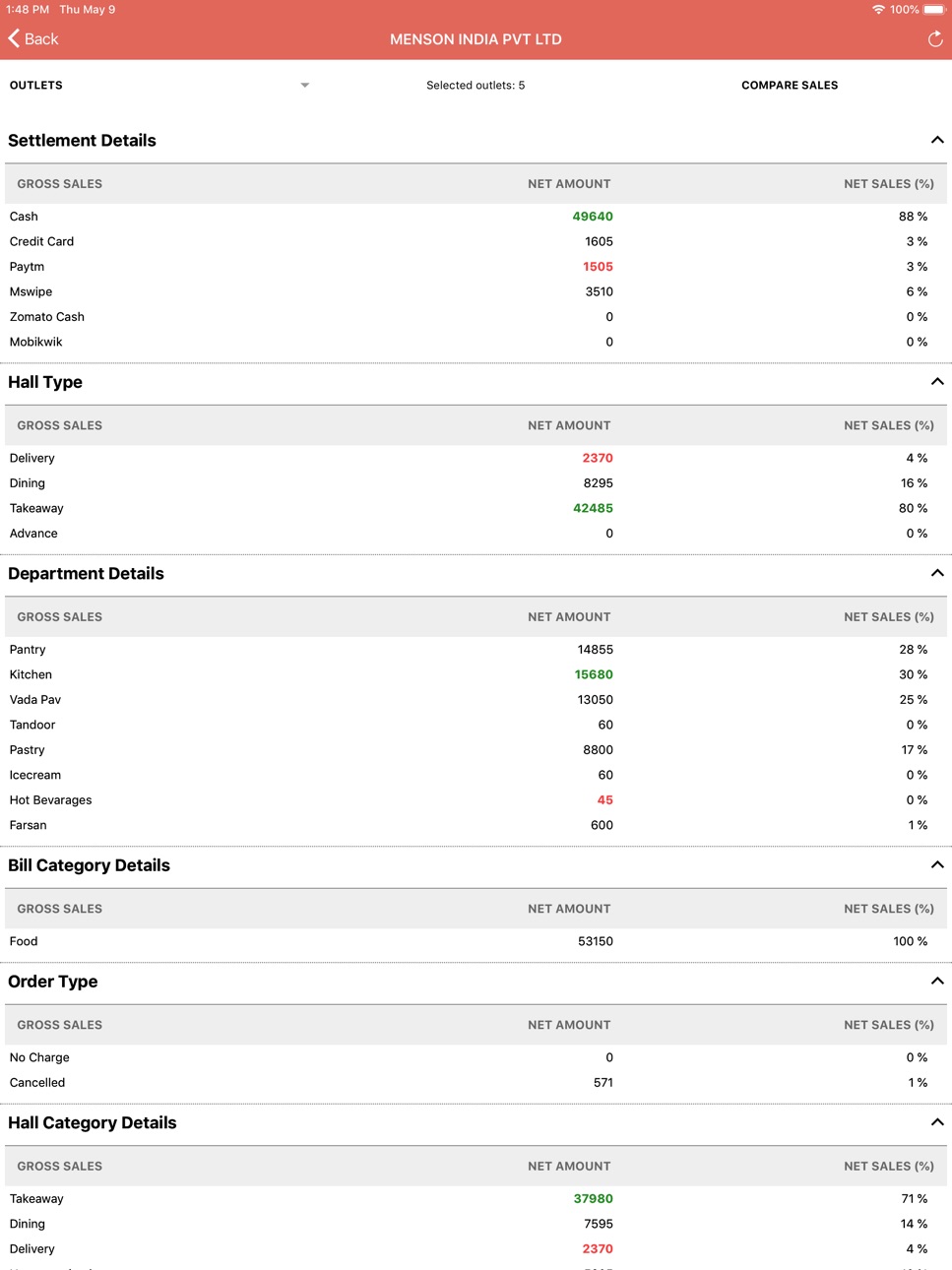Collapse Bill Category Details chevron
952x1270 pixels.
[937, 865]
